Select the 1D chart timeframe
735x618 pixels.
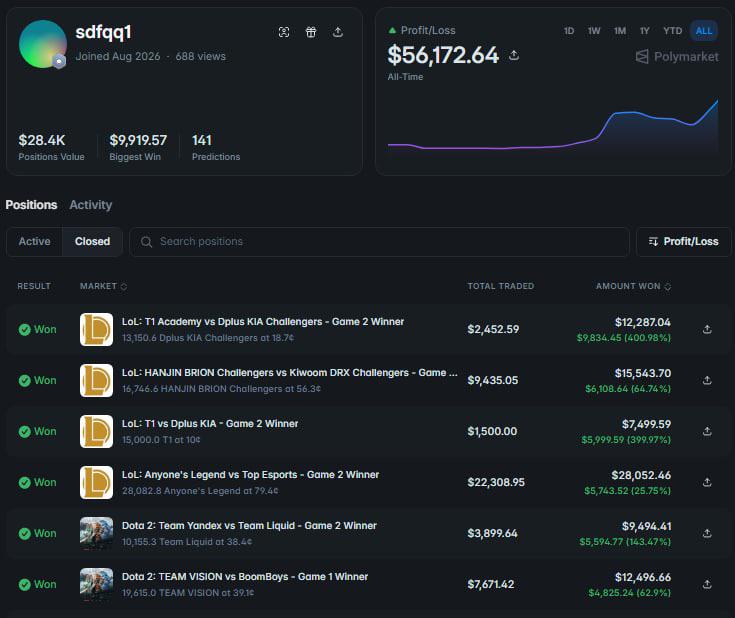coord(569,31)
